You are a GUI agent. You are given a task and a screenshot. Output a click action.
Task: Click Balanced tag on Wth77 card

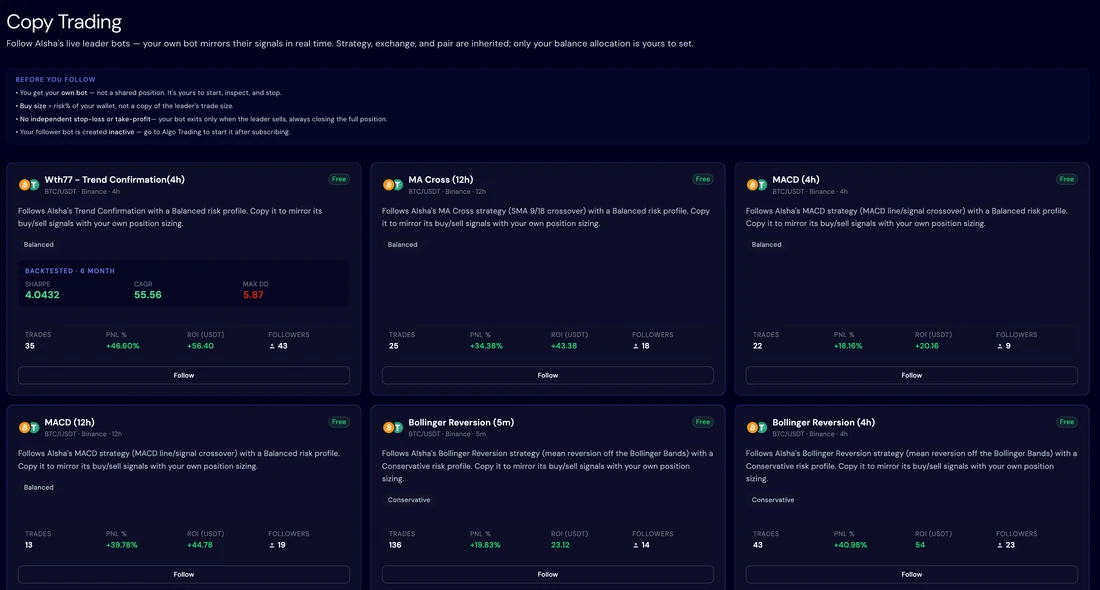click(x=39, y=245)
